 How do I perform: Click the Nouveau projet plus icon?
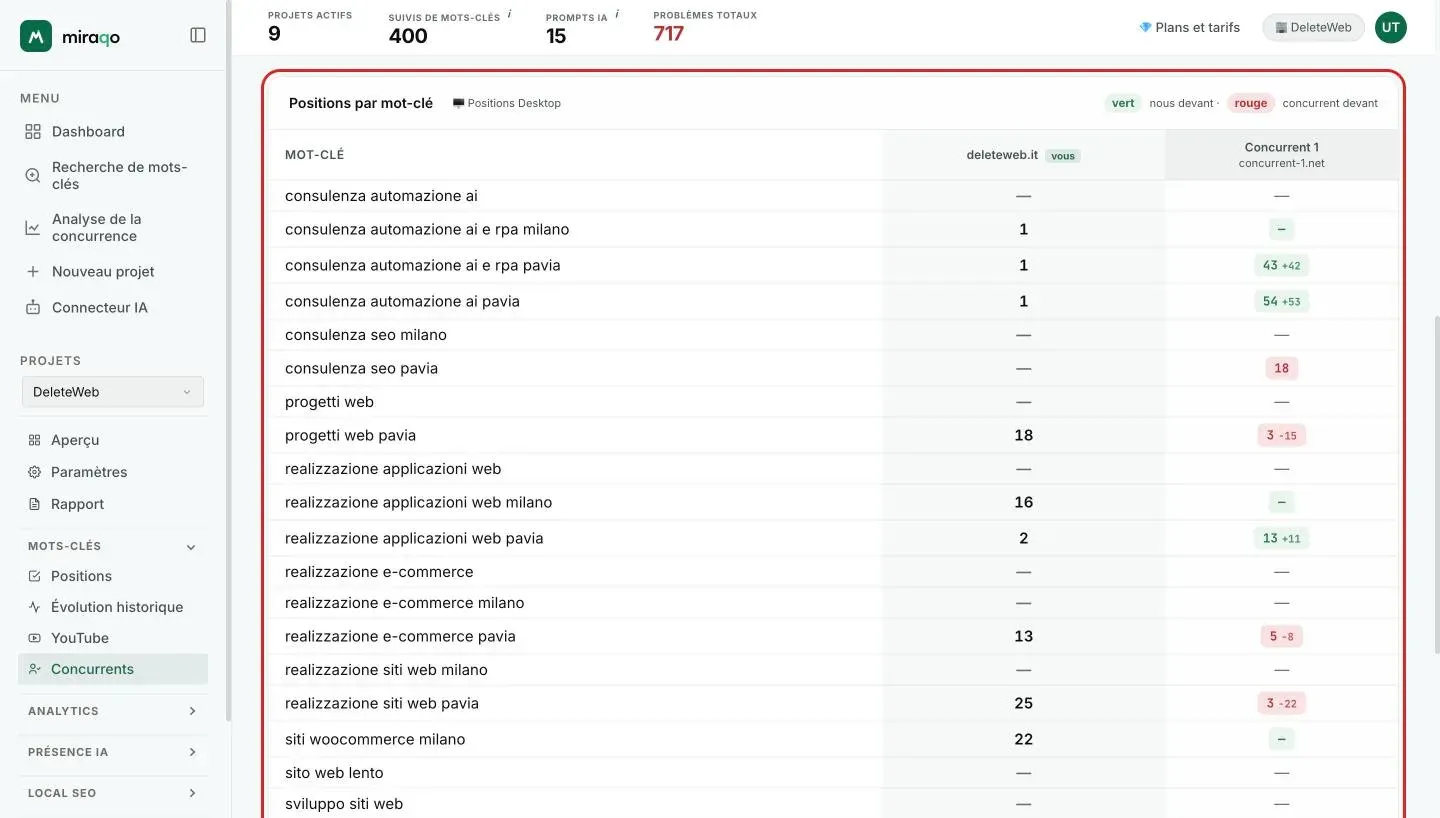point(33,271)
